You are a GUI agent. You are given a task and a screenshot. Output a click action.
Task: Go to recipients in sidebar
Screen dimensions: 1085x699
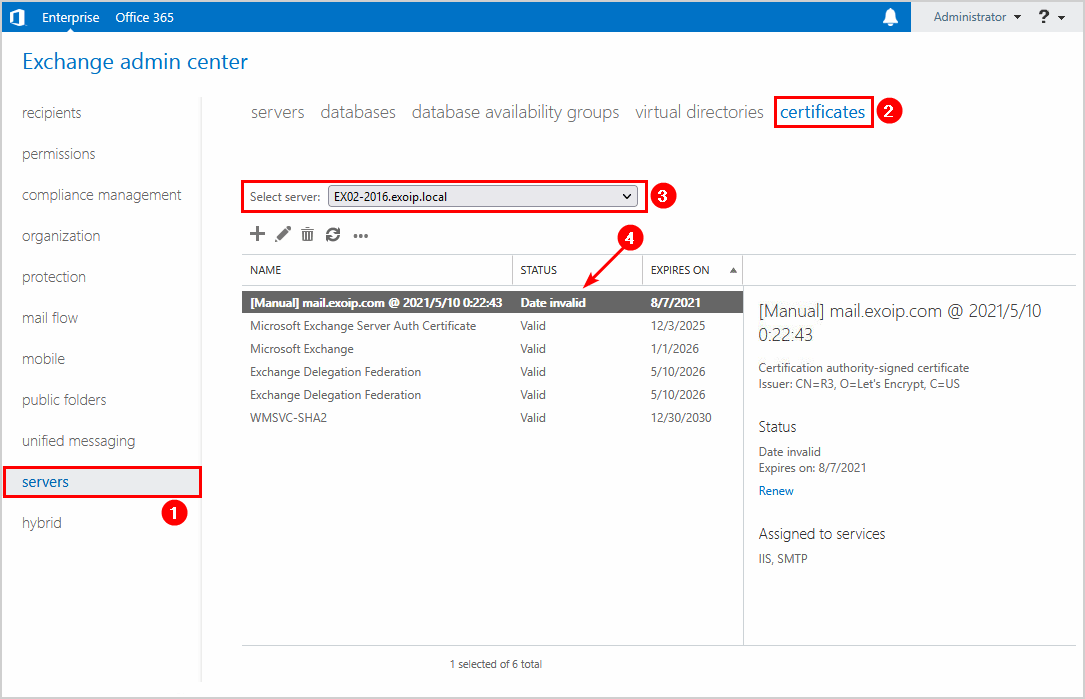(x=52, y=113)
